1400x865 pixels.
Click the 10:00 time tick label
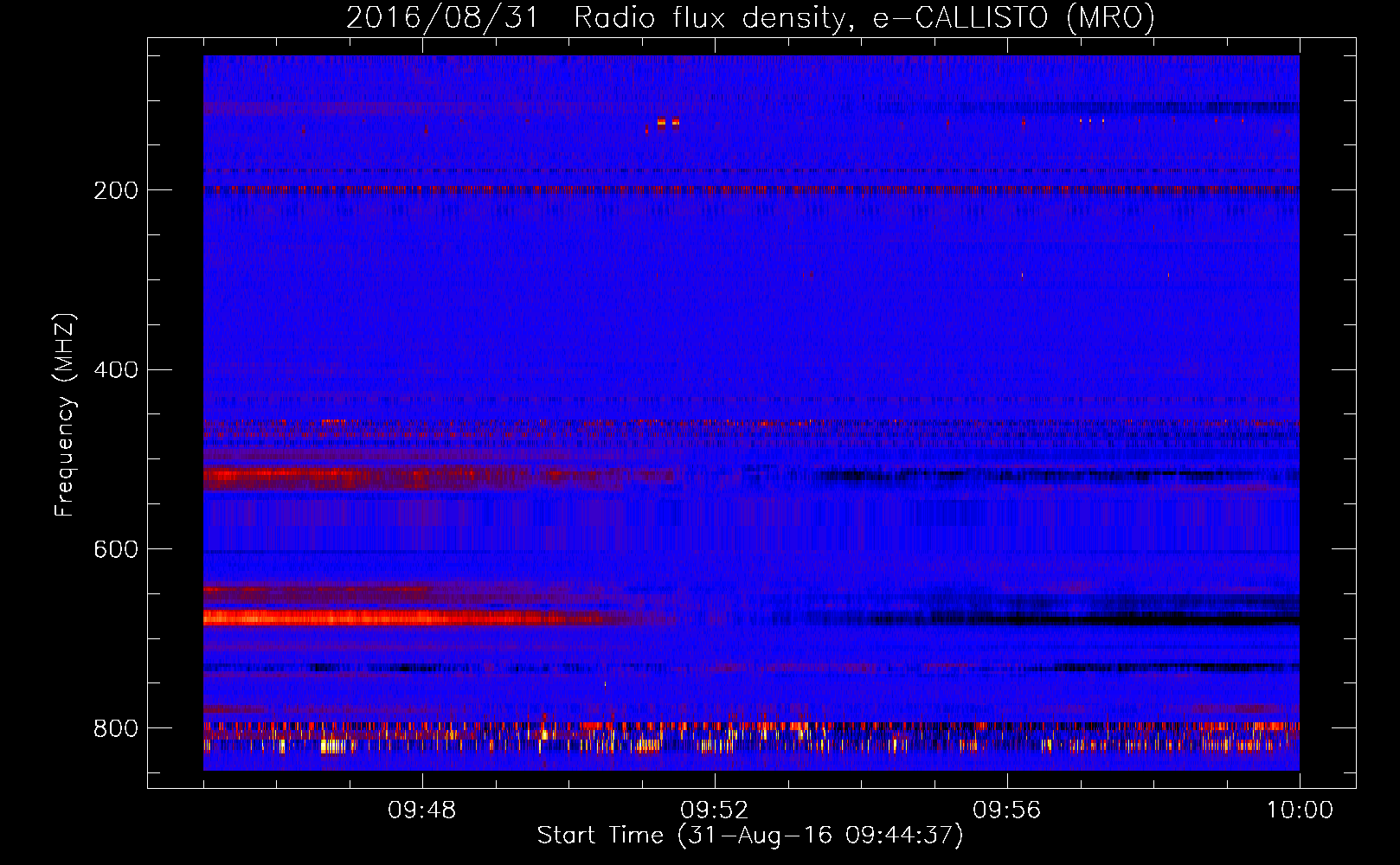point(1300,811)
